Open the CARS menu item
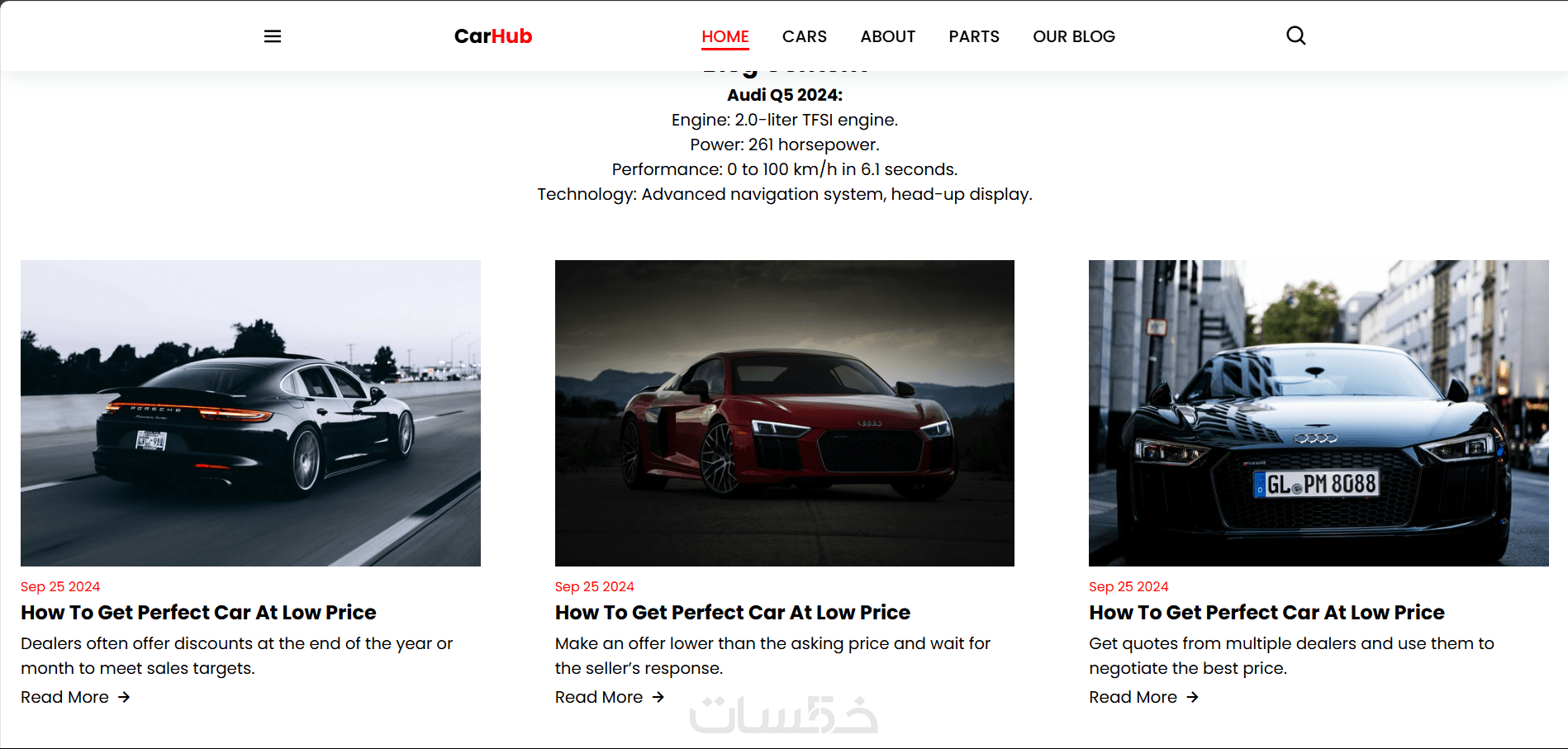Screen dimensions: 1568x749 tap(805, 36)
